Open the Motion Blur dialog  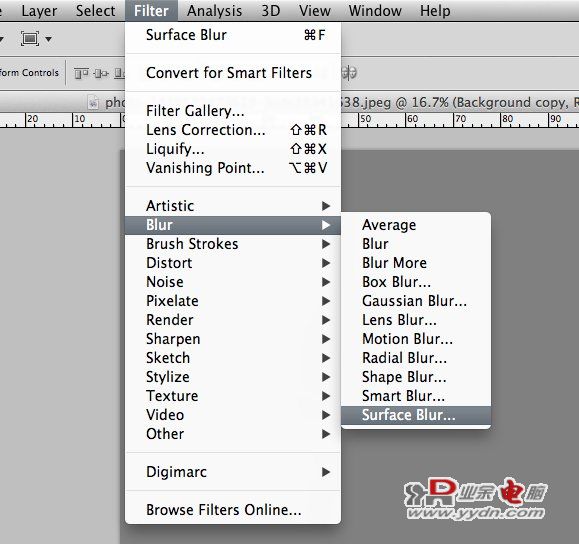click(x=416, y=339)
